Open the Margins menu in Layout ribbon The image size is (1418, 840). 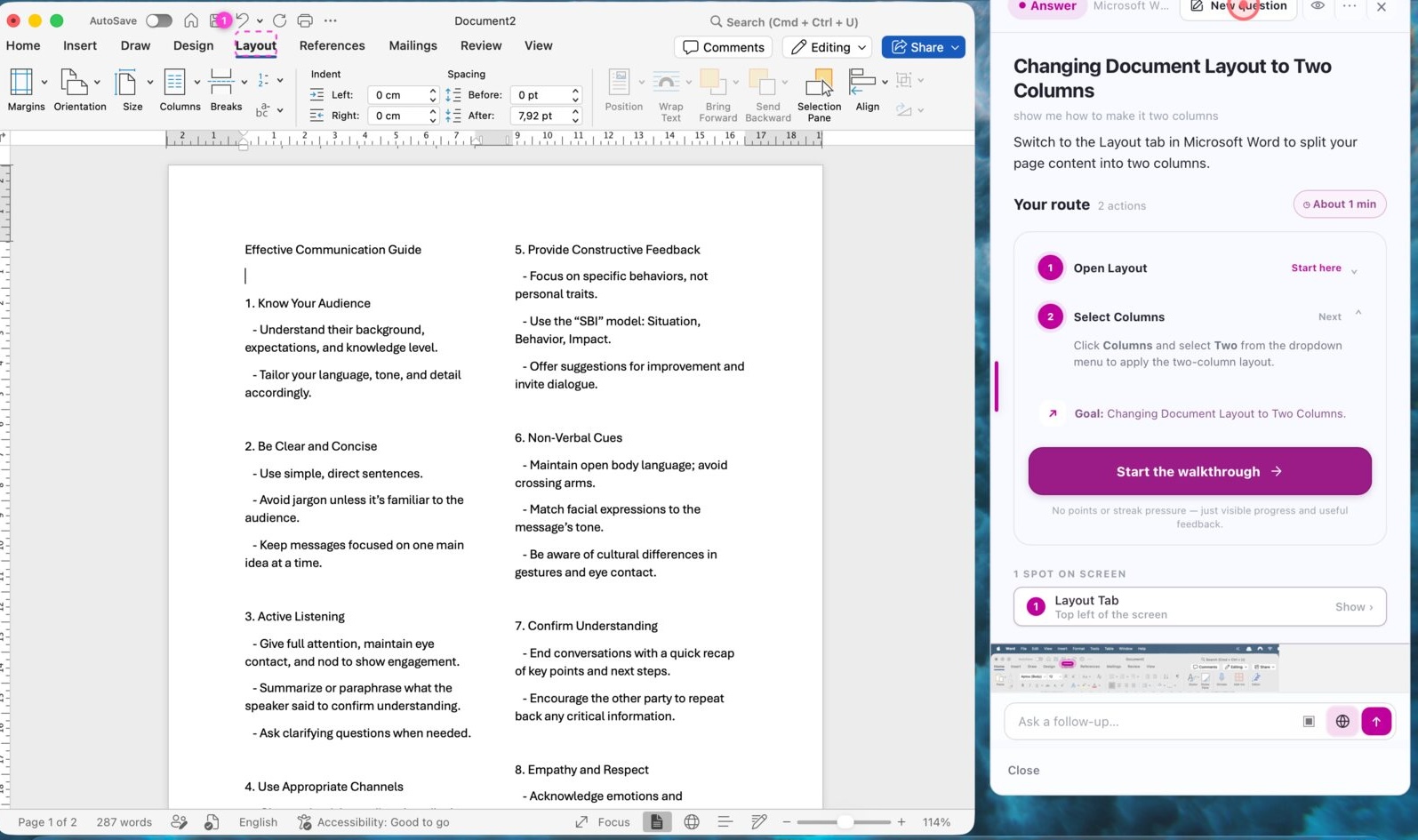click(26, 90)
